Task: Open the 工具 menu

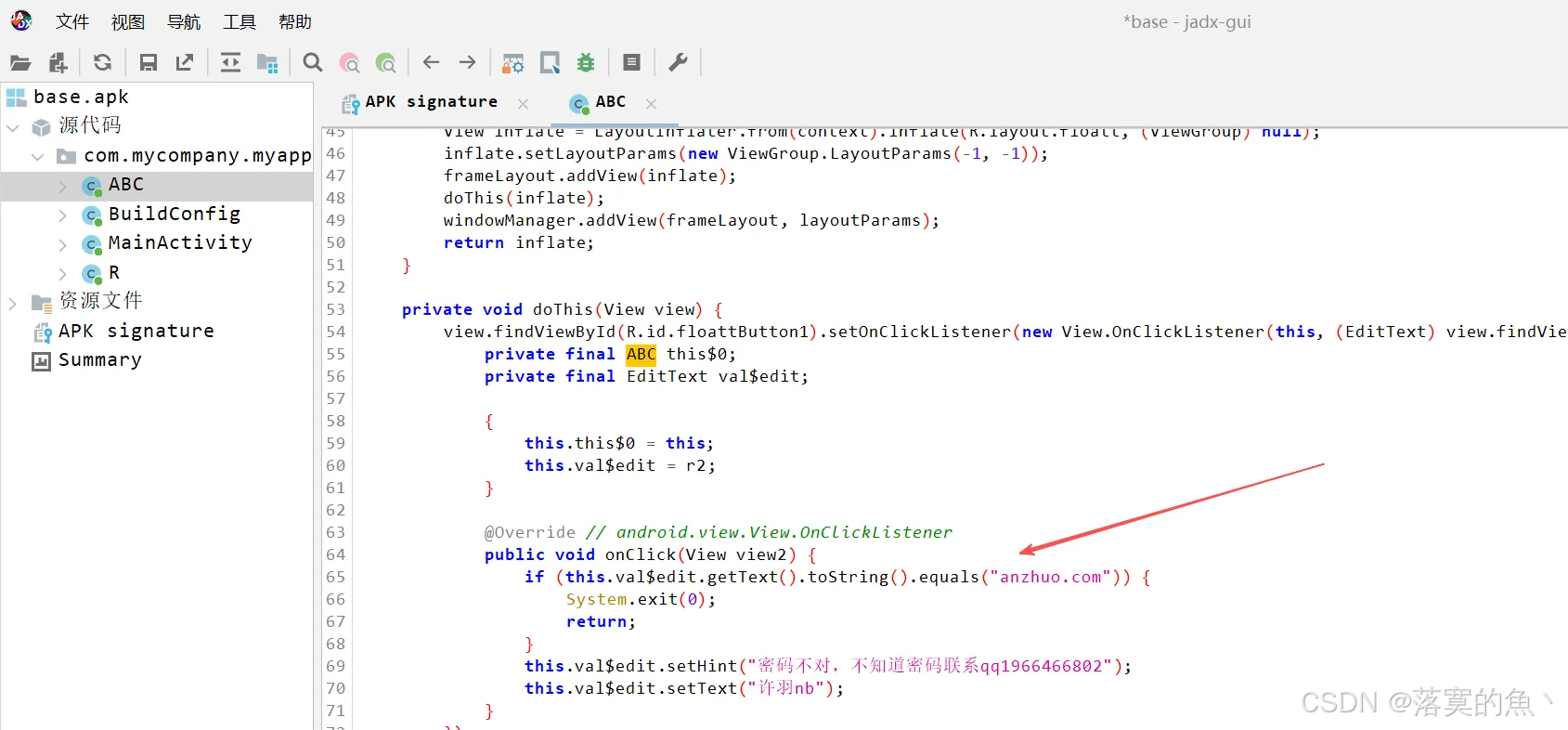Action: click(240, 21)
